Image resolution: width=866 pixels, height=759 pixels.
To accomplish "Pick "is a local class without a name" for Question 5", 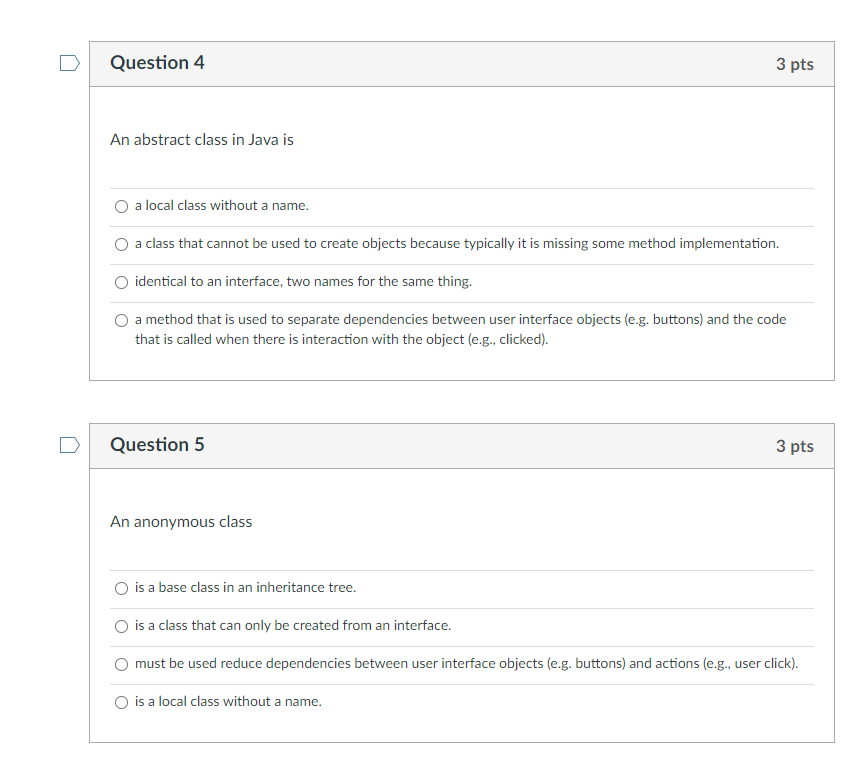I will (x=121, y=702).
